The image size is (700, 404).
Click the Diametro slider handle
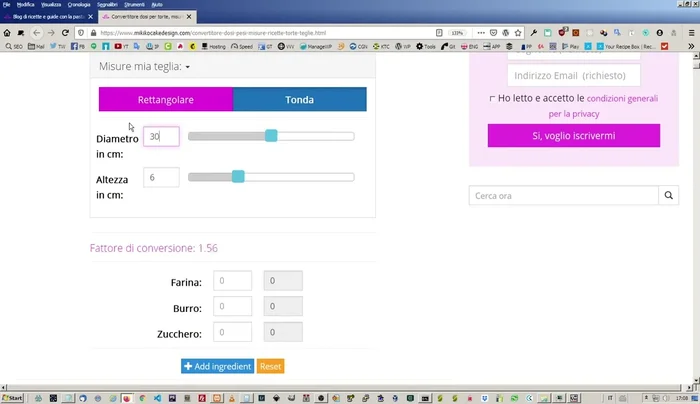[271, 136]
